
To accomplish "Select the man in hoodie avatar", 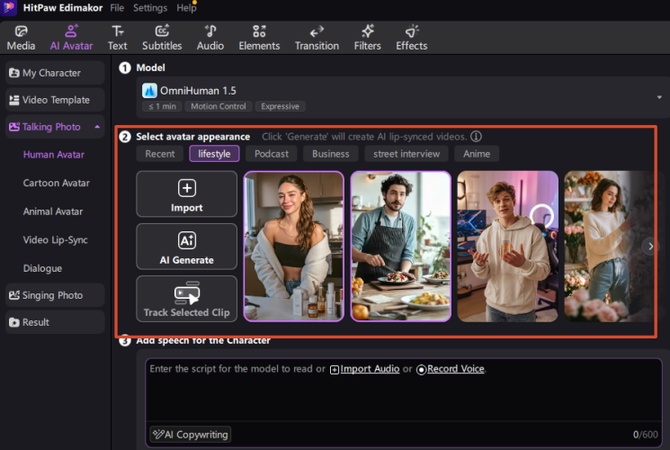I will 508,246.
